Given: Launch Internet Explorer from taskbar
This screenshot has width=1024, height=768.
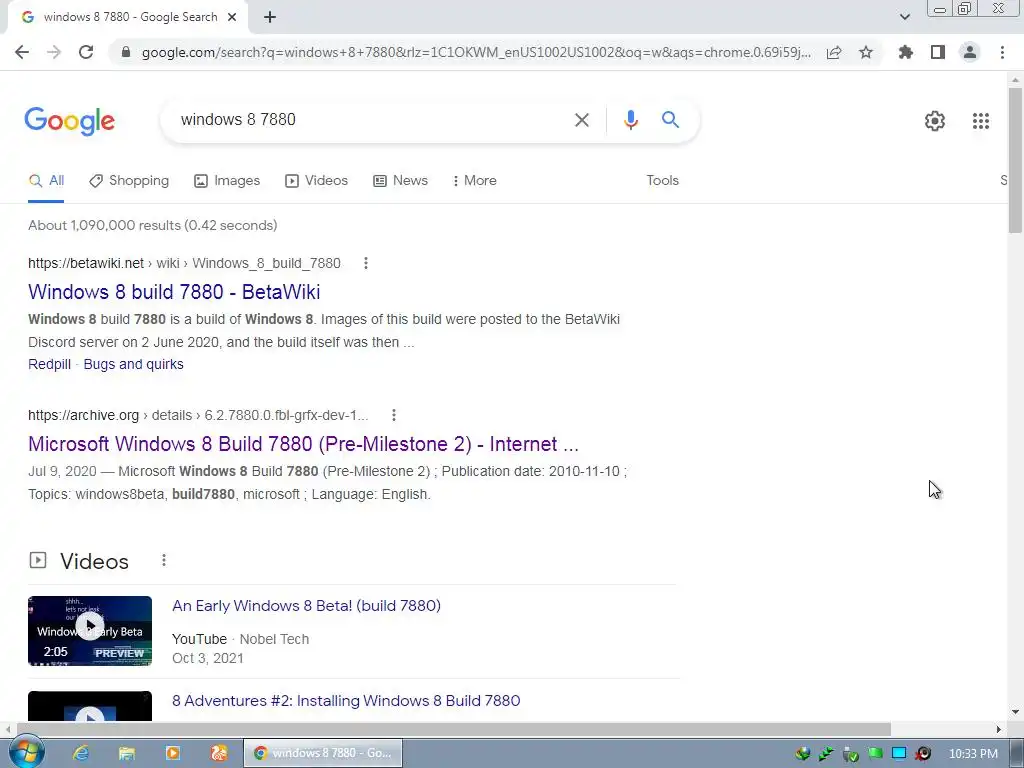Looking at the screenshot, I should (x=80, y=754).
